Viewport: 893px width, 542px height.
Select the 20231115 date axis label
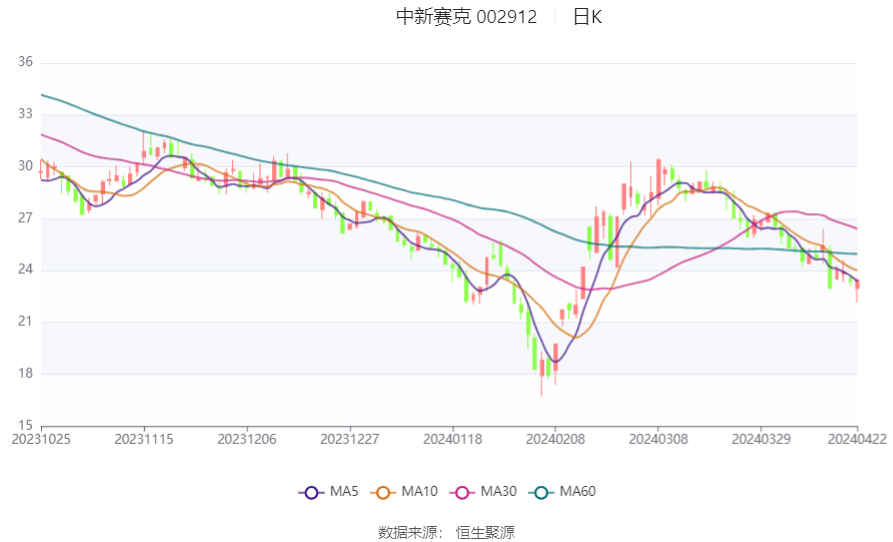[x=144, y=438]
